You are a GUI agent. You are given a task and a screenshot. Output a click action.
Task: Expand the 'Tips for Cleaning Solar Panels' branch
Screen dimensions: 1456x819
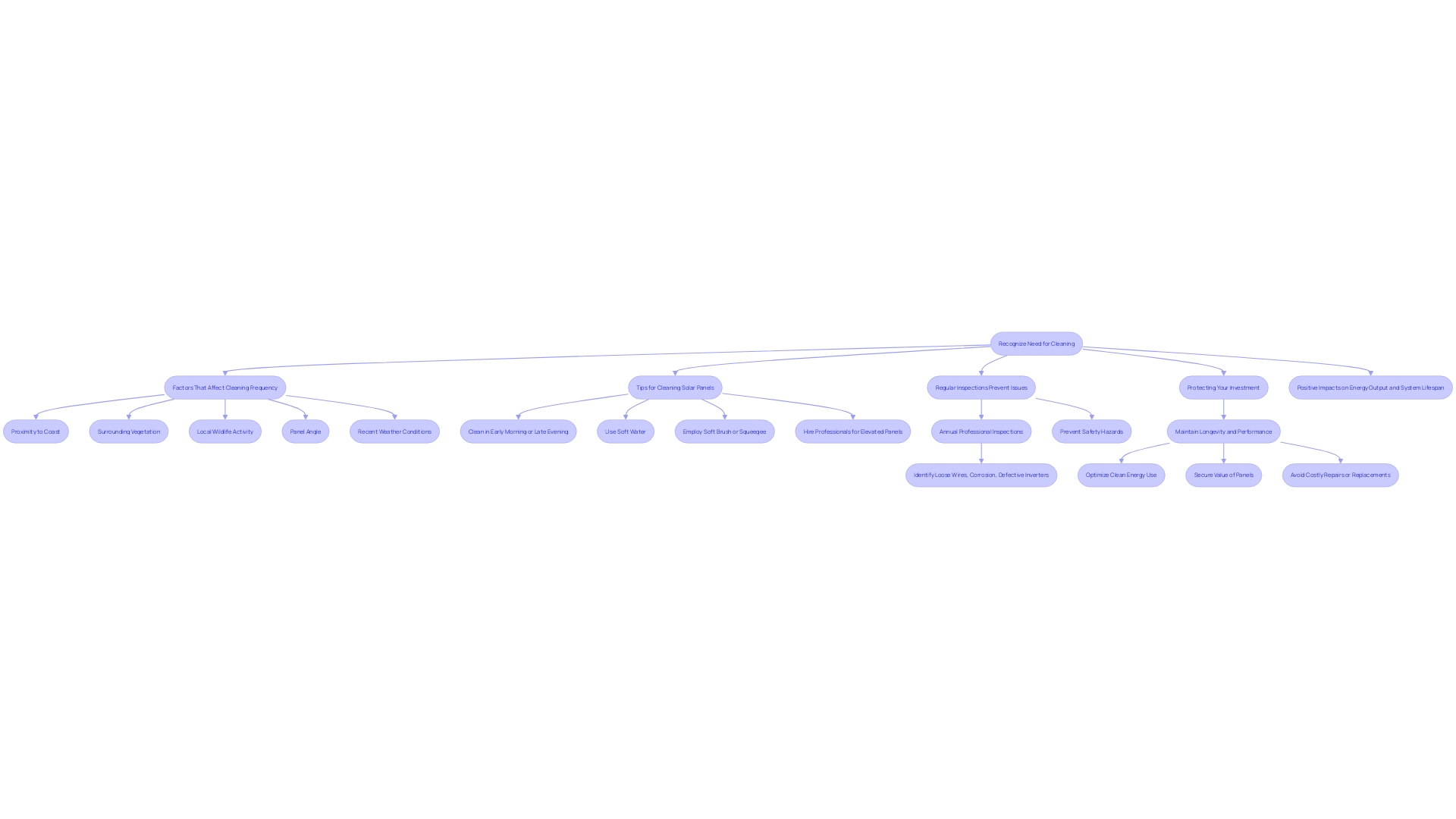675,387
